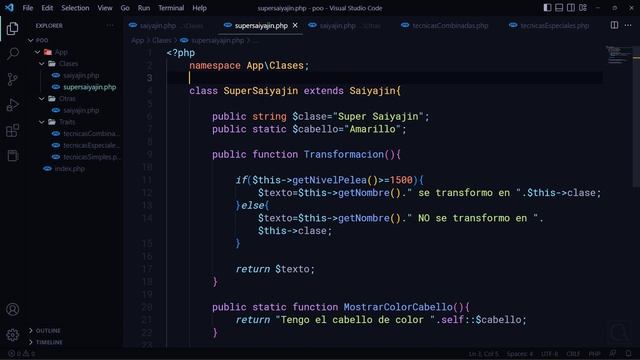The height and width of the screenshot is (360, 640).
Task: Click the MostrarColorCabello function name
Action: pyautogui.click(x=398, y=307)
